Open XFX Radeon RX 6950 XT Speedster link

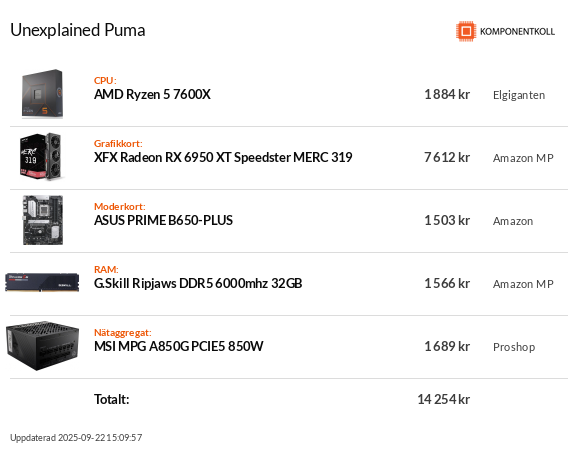(223, 157)
